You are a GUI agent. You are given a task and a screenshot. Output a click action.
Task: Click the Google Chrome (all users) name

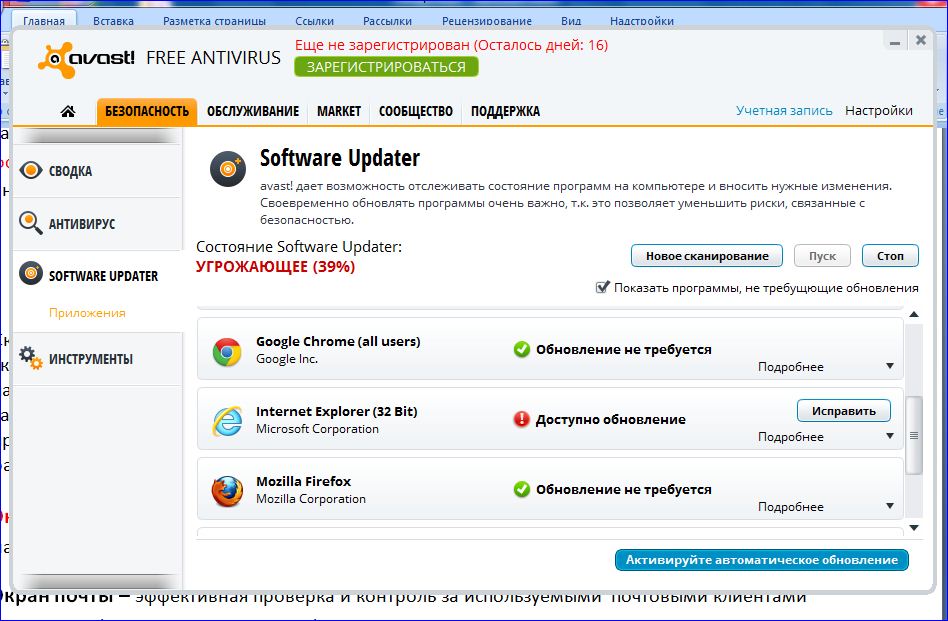[x=338, y=342]
